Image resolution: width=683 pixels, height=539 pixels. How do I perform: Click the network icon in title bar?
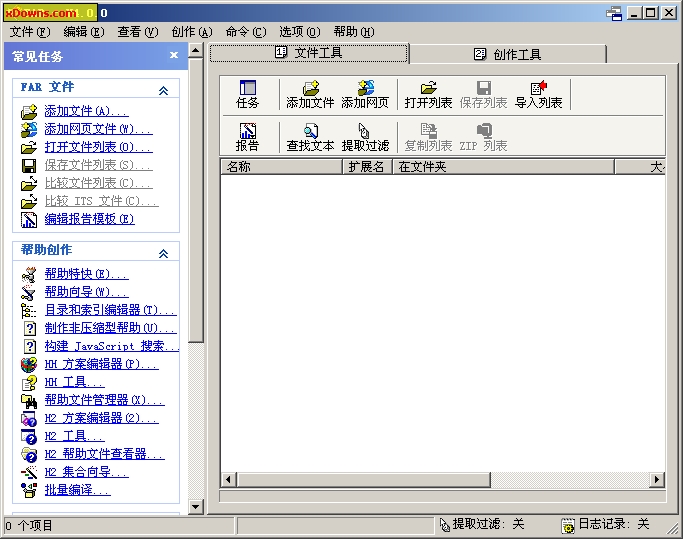tap(614, 13)
